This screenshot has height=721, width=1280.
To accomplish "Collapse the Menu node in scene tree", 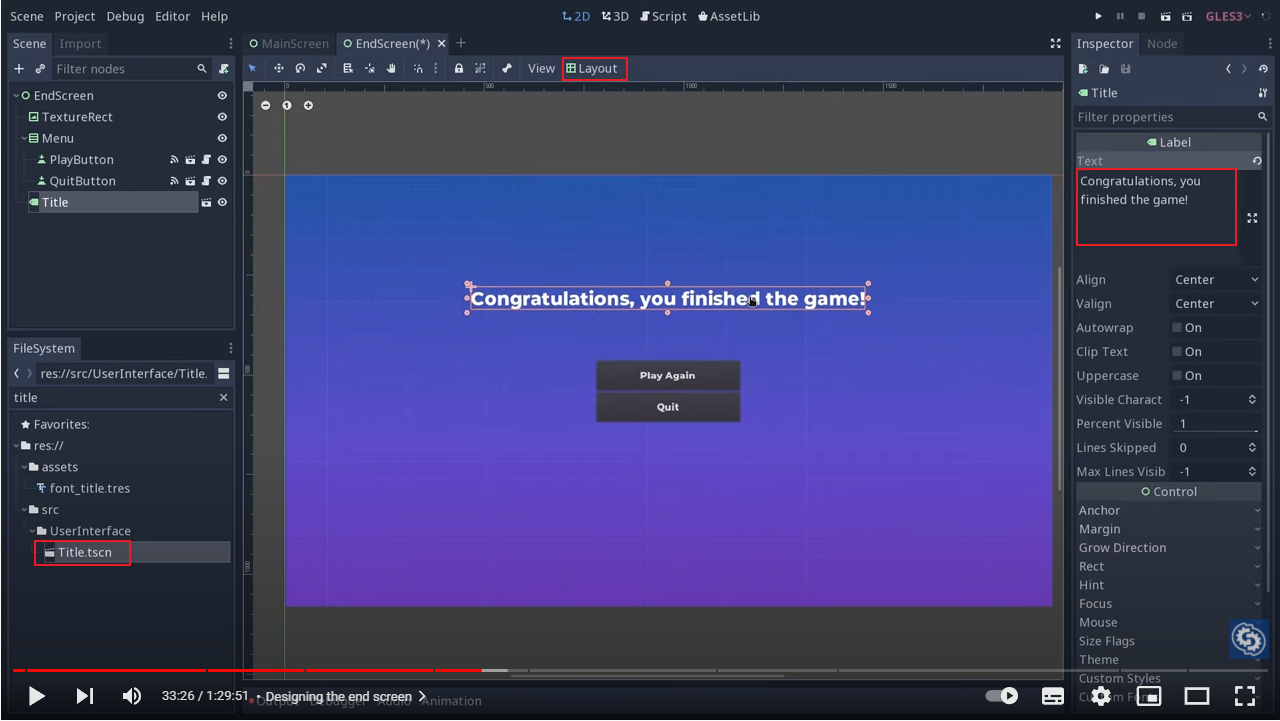I will tap(24, 139).
